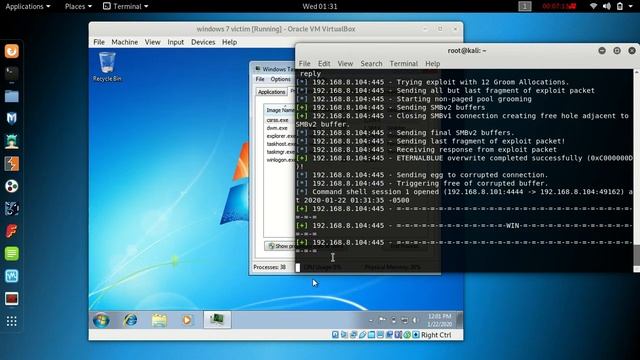Open Input menu in VirtualBox window

tap(176, 42)
